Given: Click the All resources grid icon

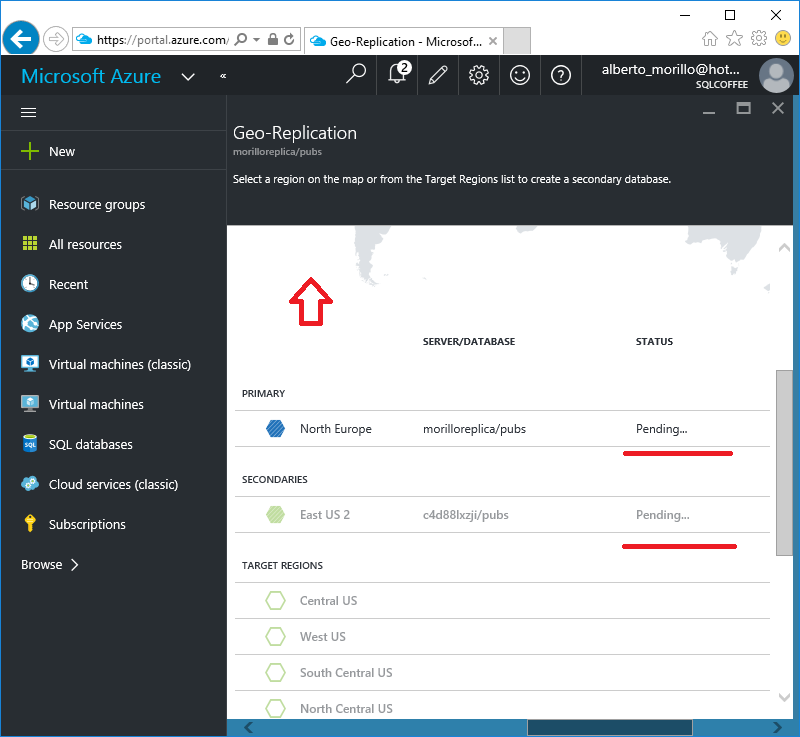Looking at the screenshot, I should pyautogui.click(x=30, y=243).
